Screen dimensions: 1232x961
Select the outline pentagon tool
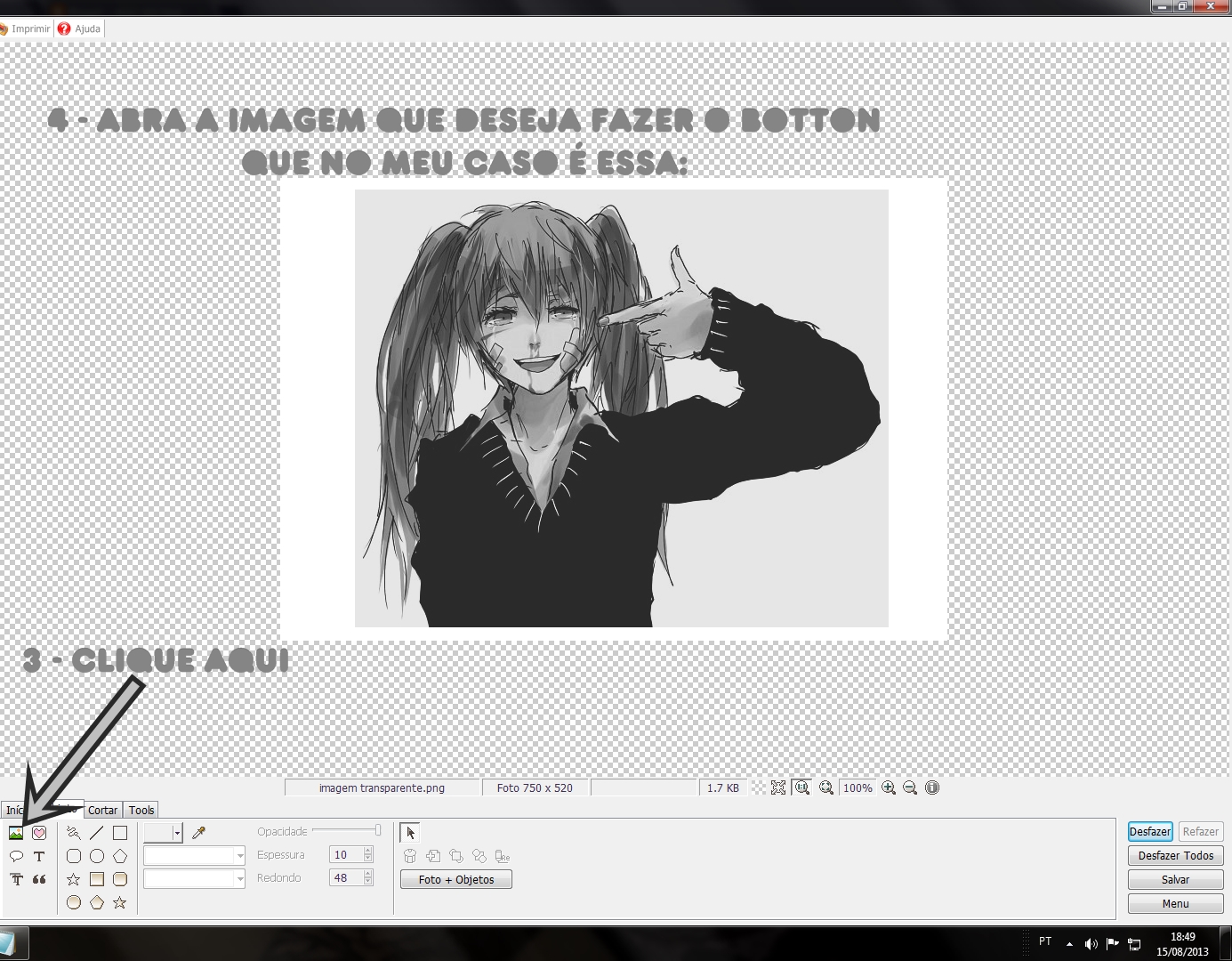(120, 856)
